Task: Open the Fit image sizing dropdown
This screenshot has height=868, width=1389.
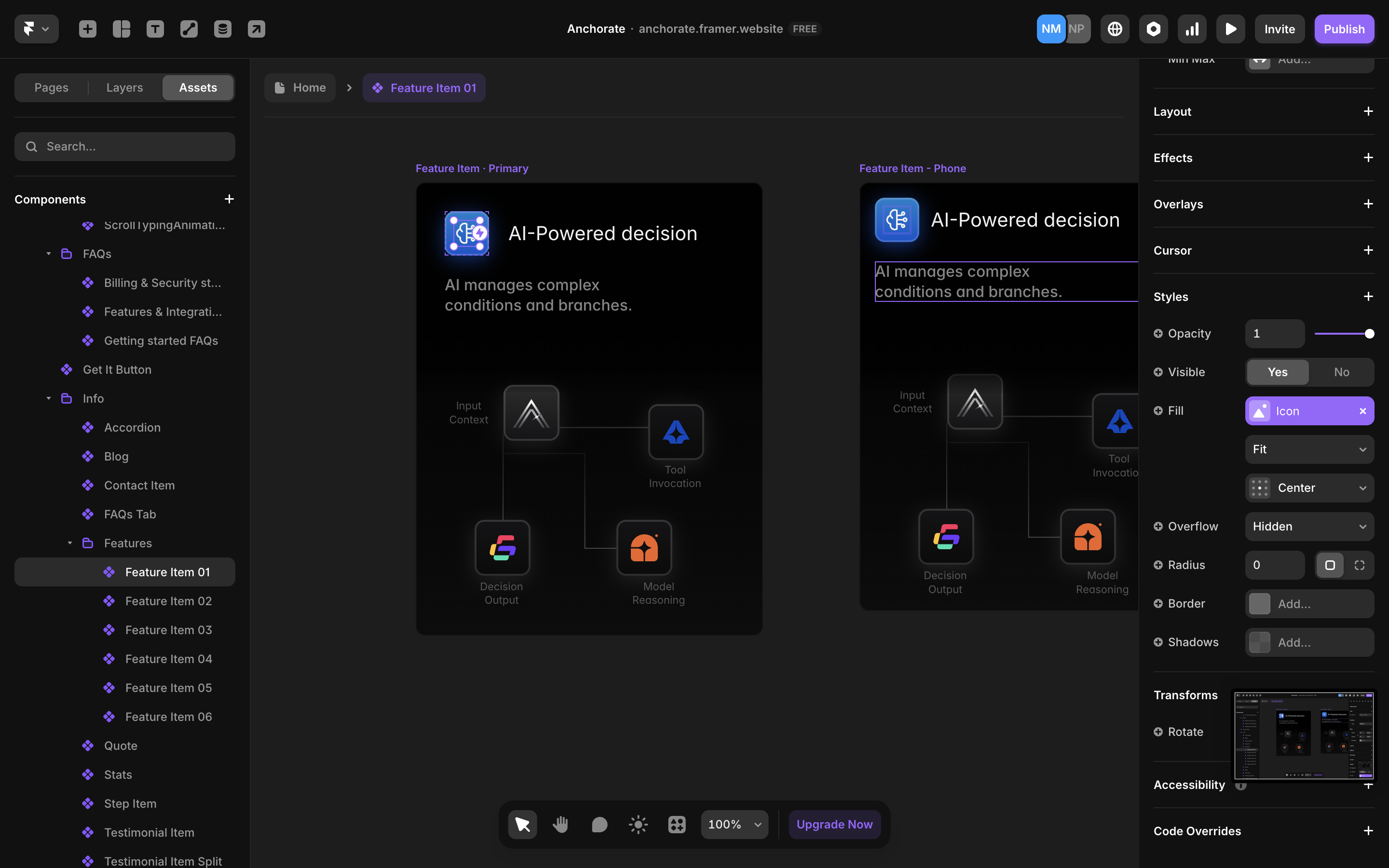Action: (1309, 449)
